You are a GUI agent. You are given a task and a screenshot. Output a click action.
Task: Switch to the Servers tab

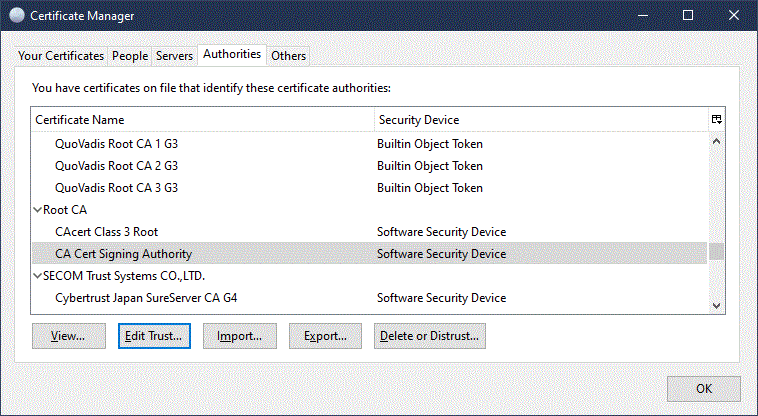[174, 56]
